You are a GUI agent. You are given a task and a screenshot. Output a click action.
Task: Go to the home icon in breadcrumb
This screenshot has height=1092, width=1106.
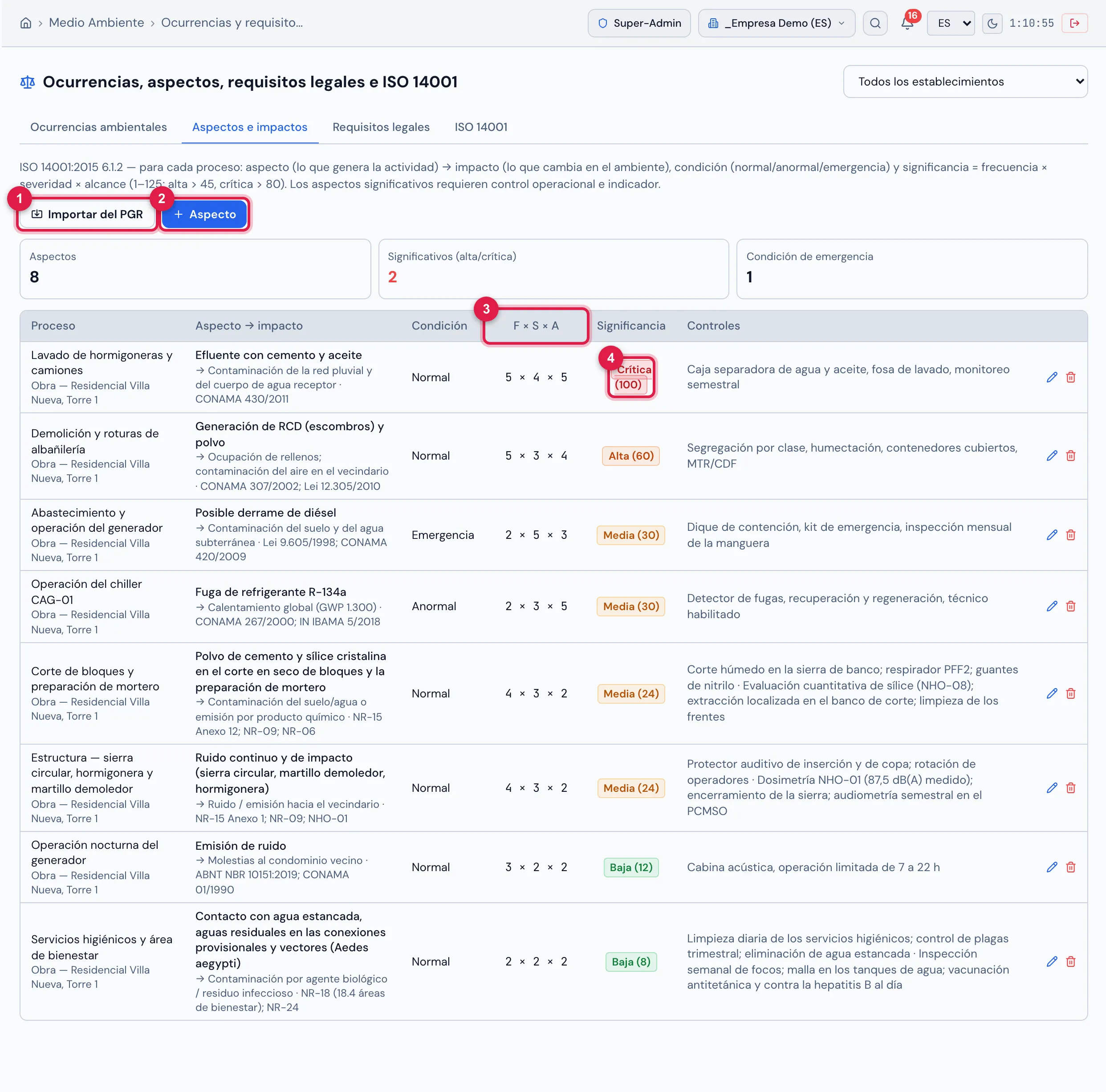26,23
